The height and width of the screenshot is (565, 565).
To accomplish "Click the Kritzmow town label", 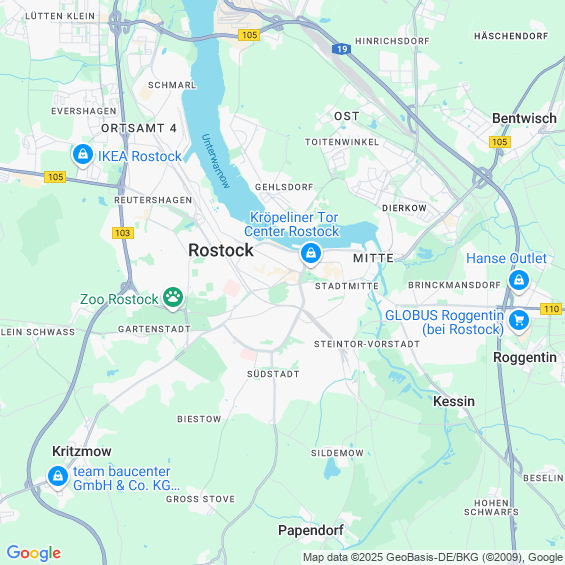I will click(x=82, y=451).
